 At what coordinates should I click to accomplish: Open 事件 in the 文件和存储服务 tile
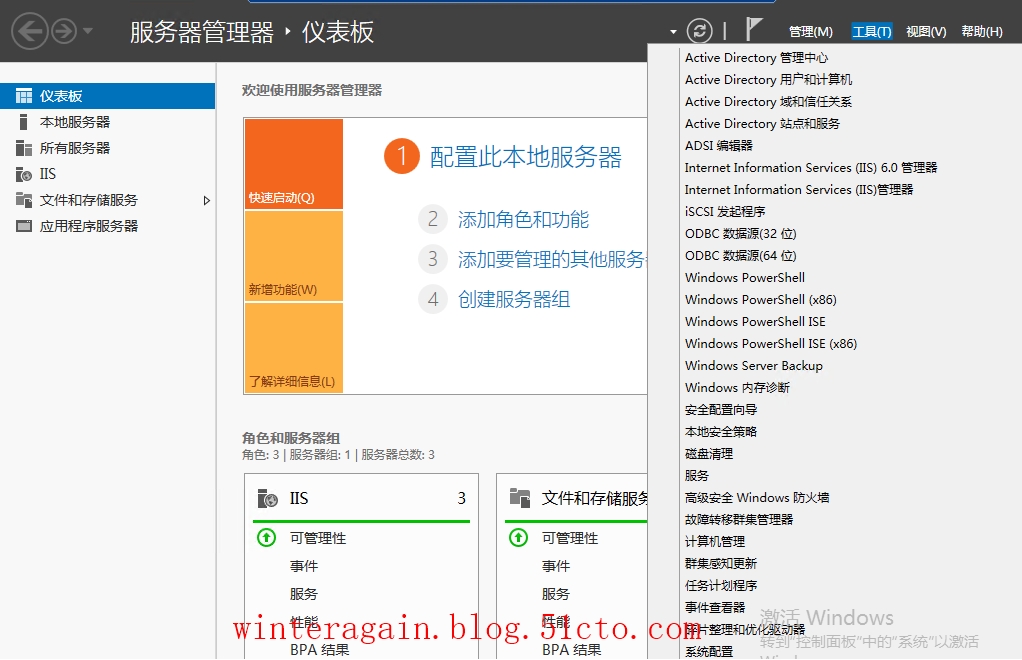556,566
